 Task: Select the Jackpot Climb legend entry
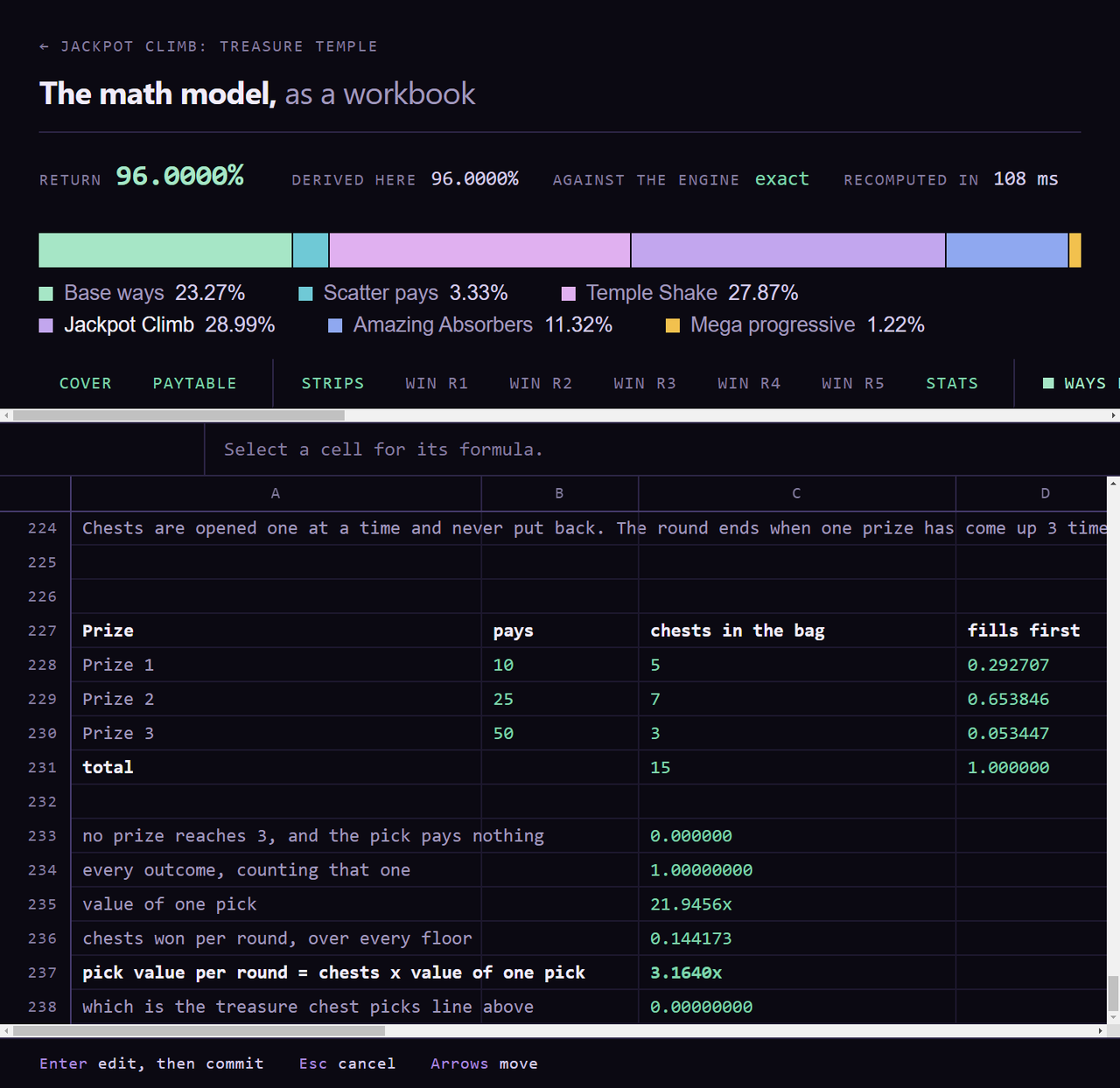(157, 324)
